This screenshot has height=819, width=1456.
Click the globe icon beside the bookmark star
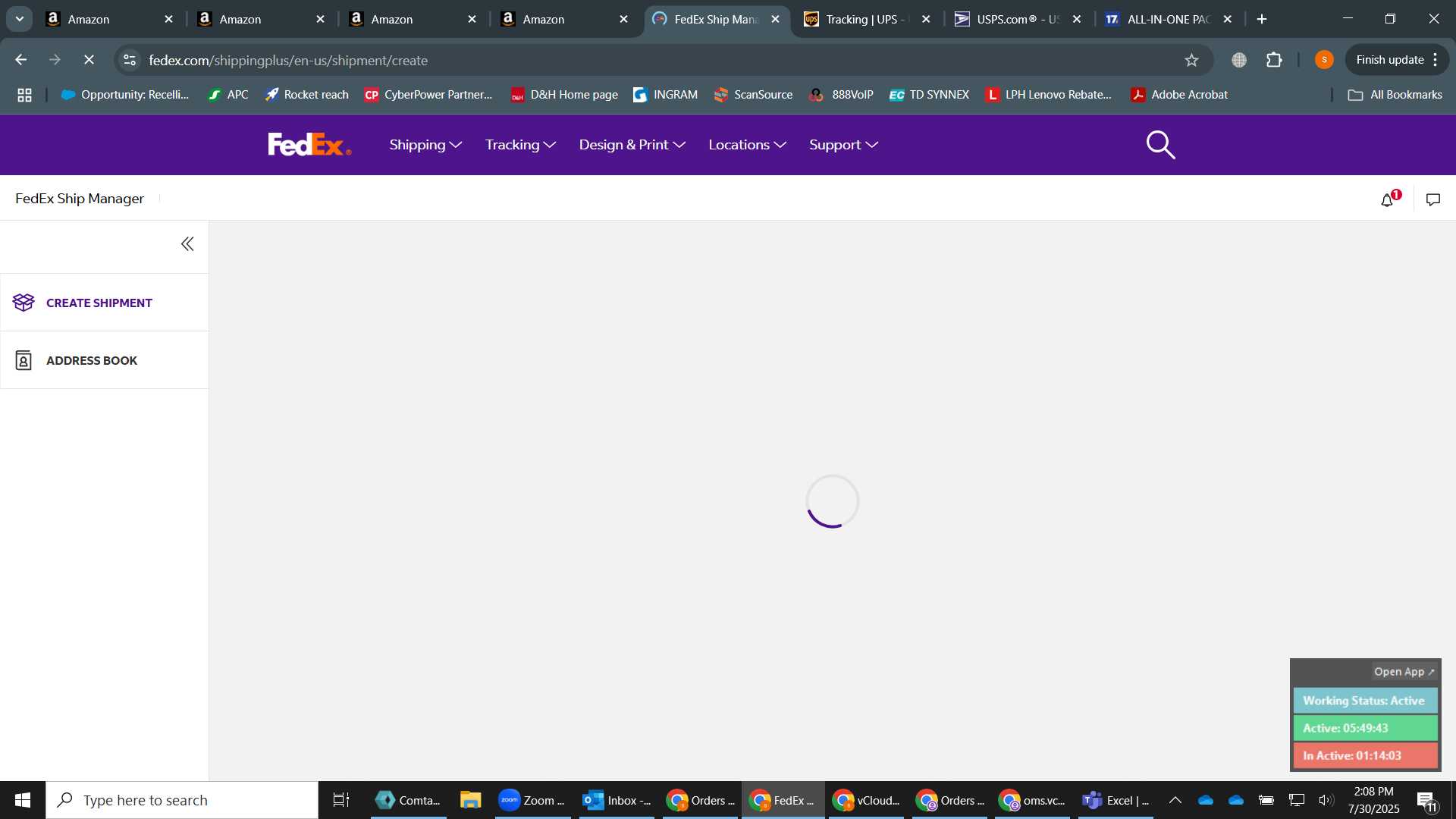[x=1239, y=60]
